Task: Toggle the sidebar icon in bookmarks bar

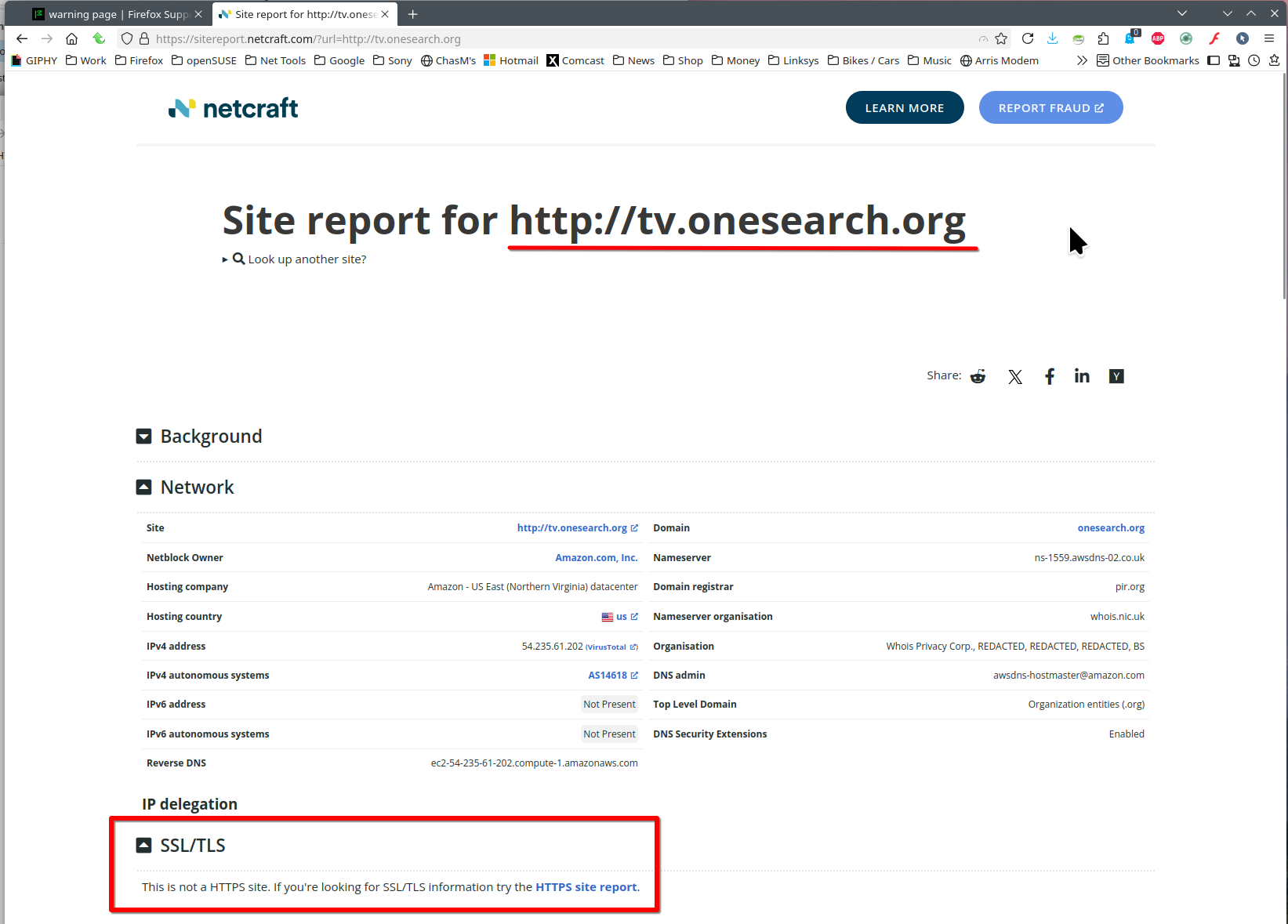Action: [1214, 60]
